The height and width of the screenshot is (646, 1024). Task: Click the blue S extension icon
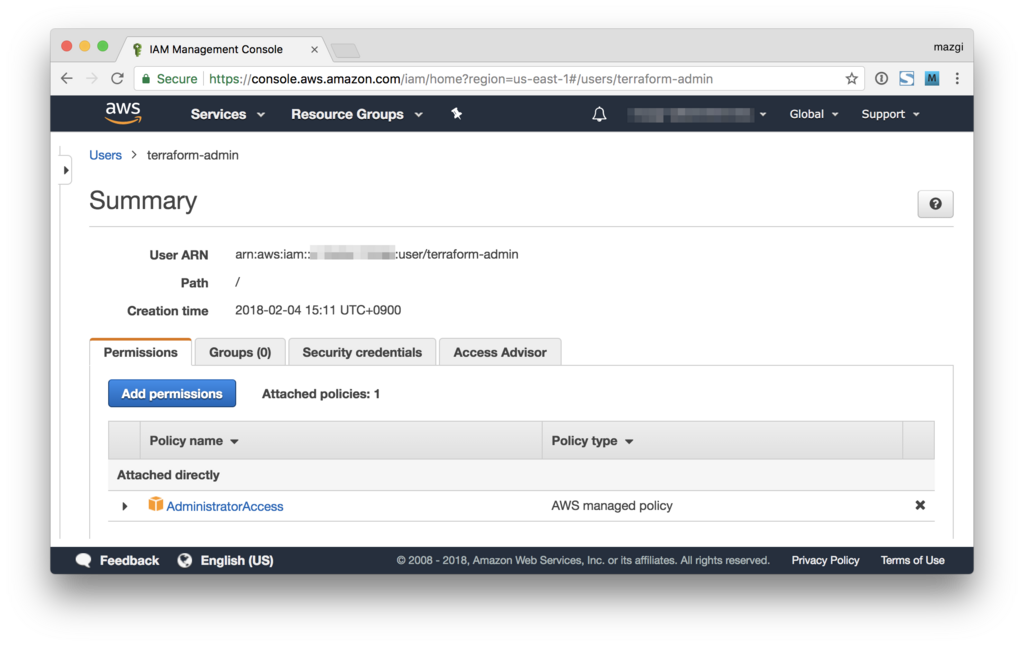click(906, 78)
